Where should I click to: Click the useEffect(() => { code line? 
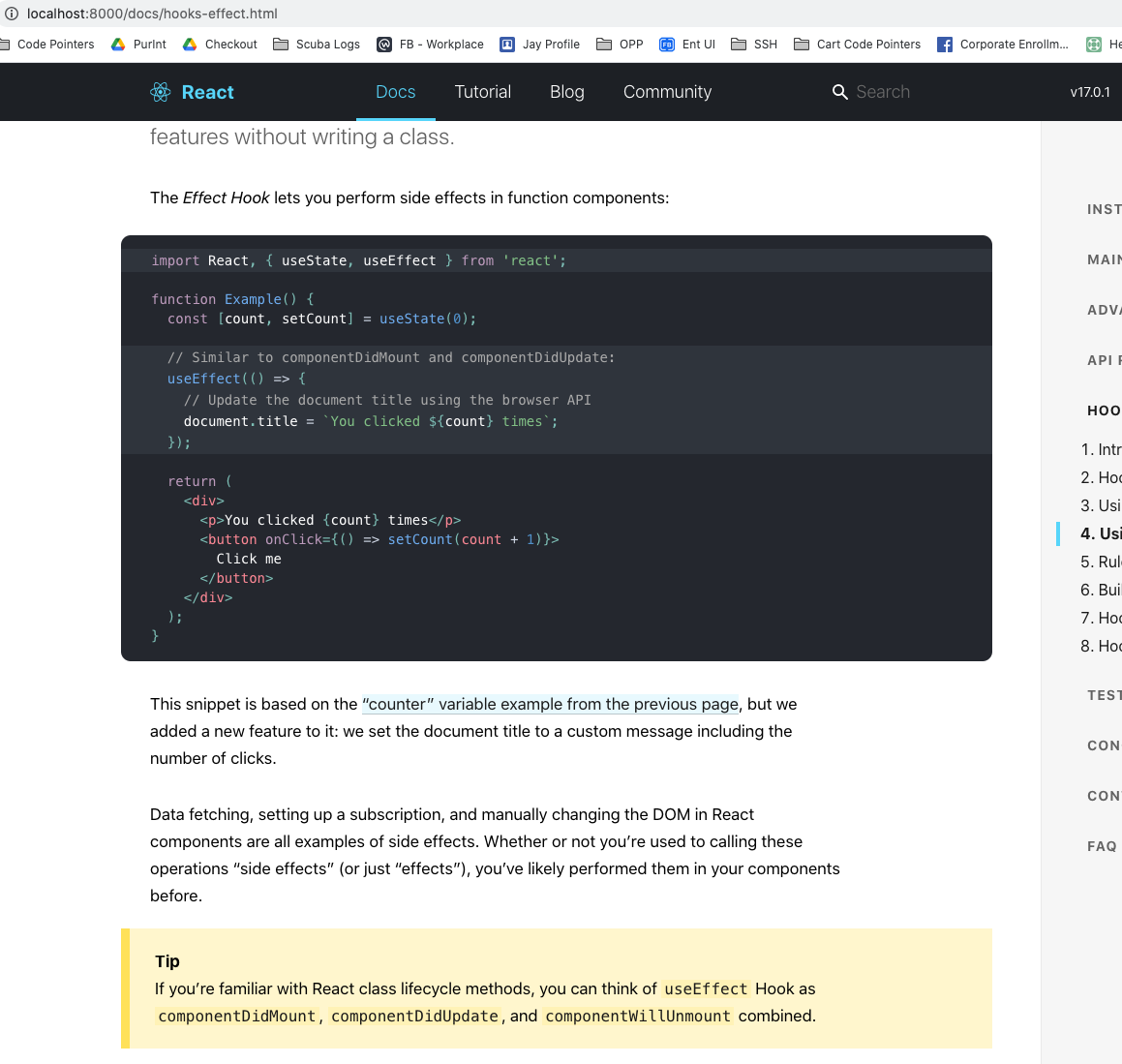tap(237, 379)
